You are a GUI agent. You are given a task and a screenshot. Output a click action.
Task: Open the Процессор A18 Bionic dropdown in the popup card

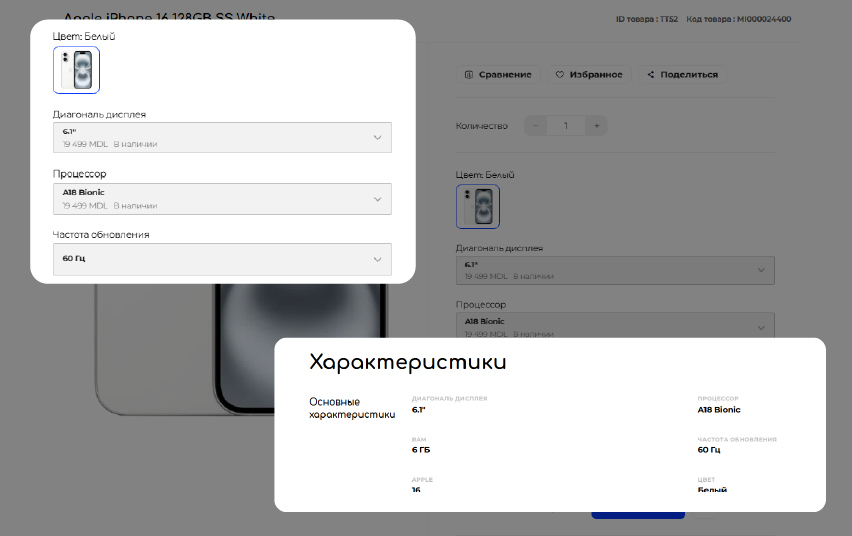[x=222, y=199]
